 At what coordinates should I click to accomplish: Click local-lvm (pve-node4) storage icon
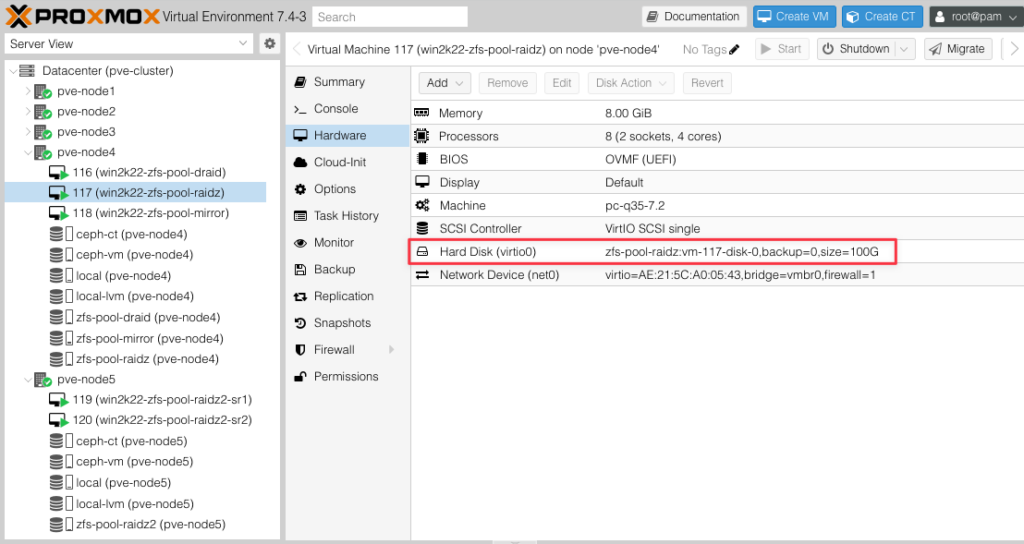point(61,296)
